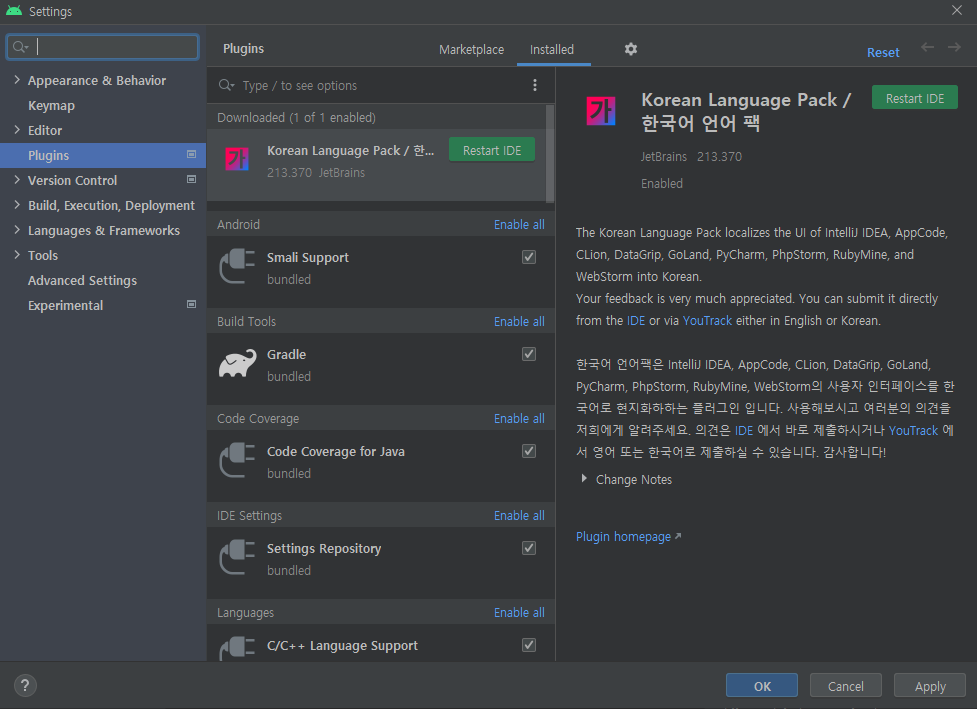Toggle the Settings Repository checkbox
977x709 pixels.
point(529,548)
